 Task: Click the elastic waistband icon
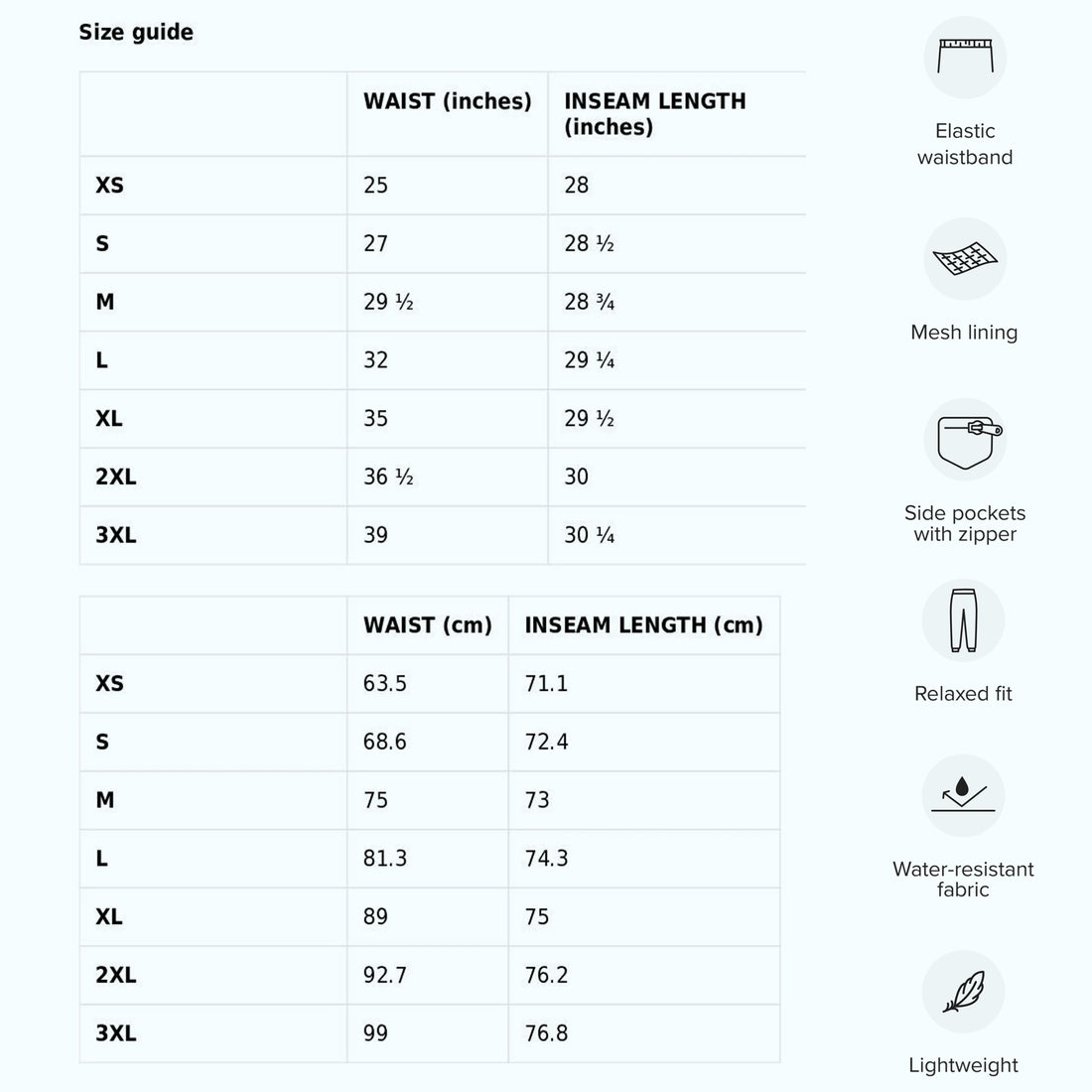click(965, 57)
